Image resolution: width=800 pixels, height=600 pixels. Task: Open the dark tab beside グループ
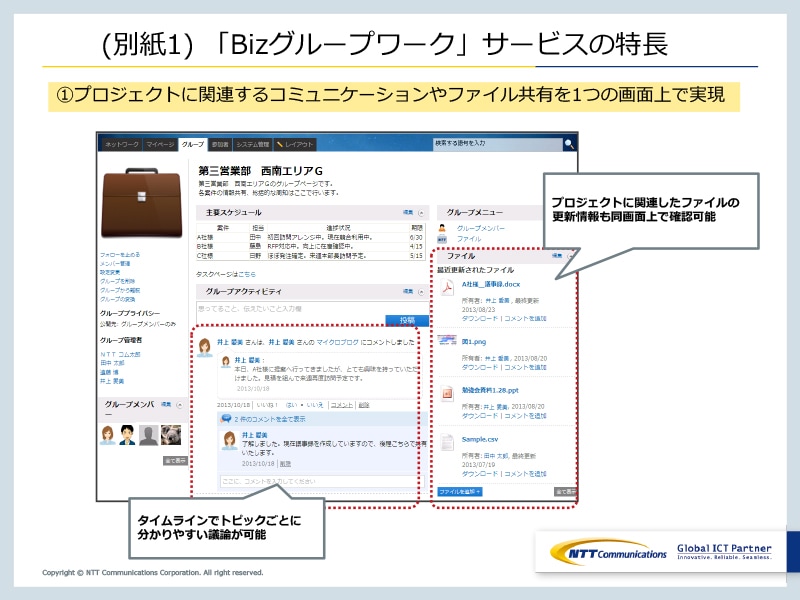tap(220, 144)
